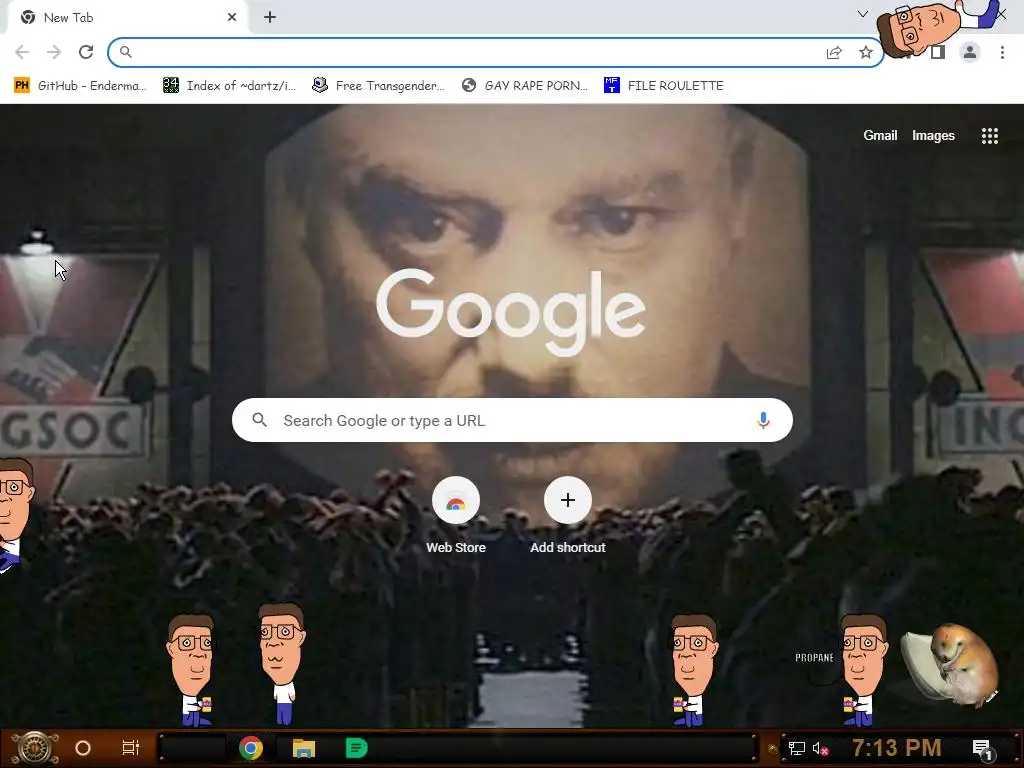This screenshot has height=768, width=1024.
Task: Click the Chrome icon on the taskbar
Action: click(251, 748)
